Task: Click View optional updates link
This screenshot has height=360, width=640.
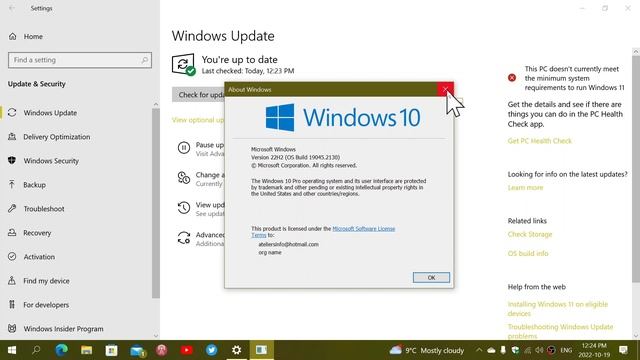Action: click(198, 120)
